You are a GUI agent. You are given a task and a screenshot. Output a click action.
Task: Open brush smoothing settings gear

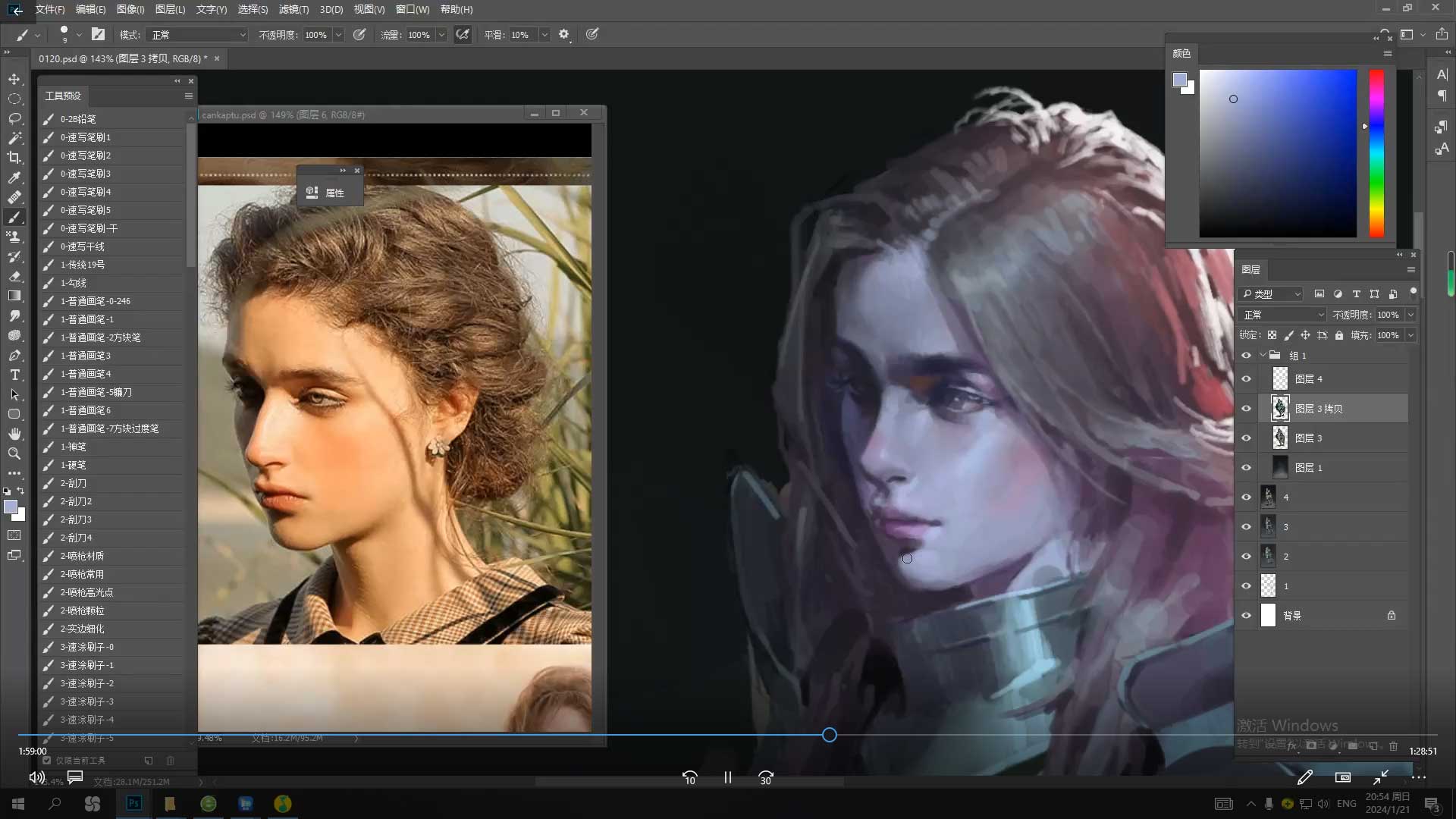pos(563,34)
